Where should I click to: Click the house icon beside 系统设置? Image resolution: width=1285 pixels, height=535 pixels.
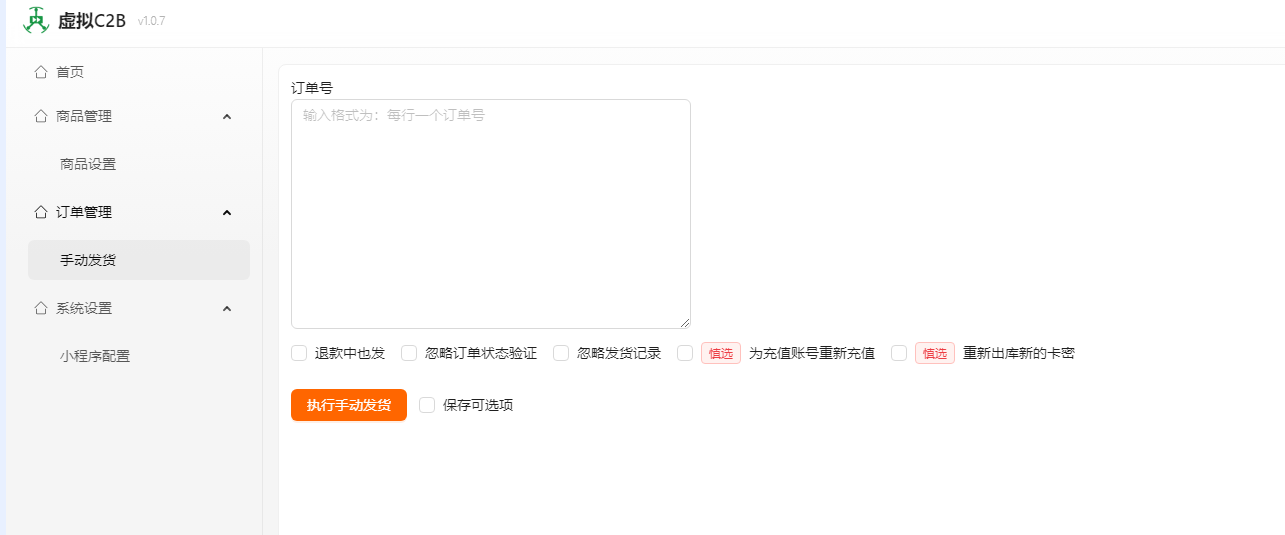[x=41, y=308]
